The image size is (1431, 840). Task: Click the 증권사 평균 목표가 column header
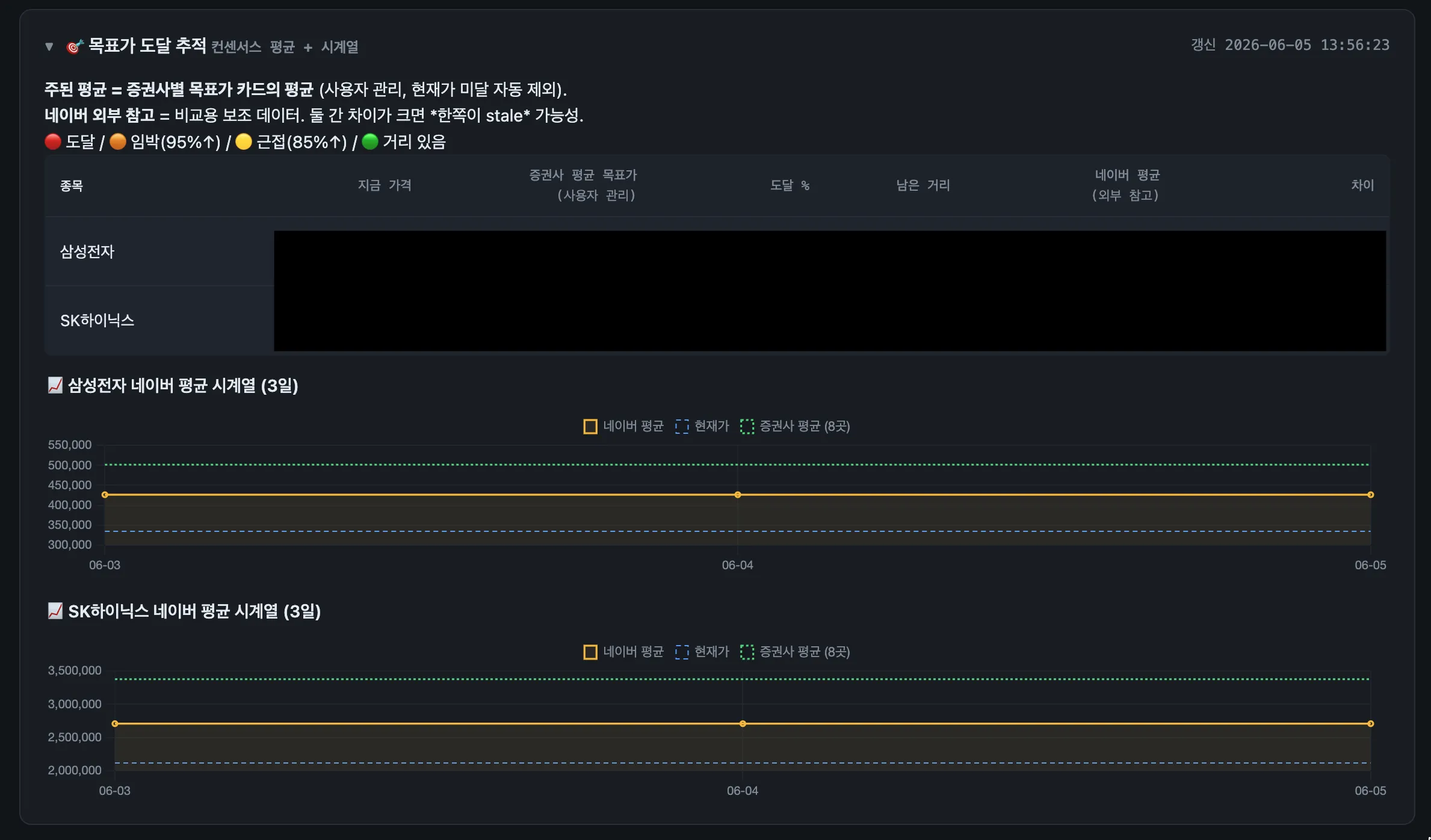click(583, 185)
